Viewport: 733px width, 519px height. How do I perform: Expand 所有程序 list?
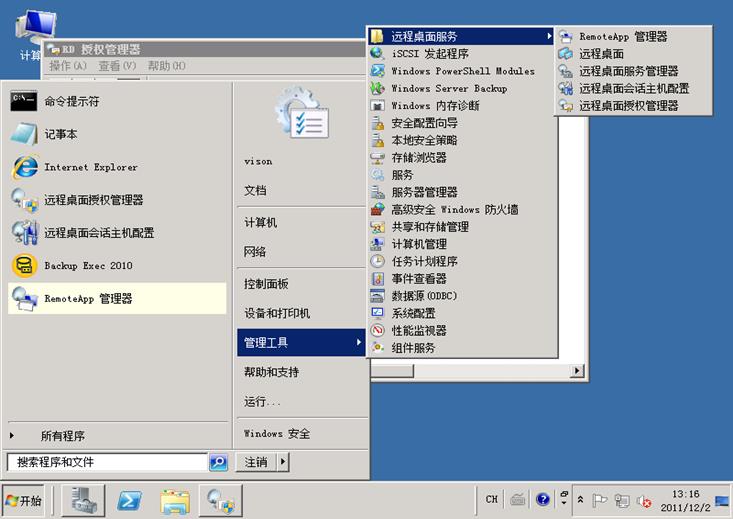pyautogui.click(x=117, y=435)
